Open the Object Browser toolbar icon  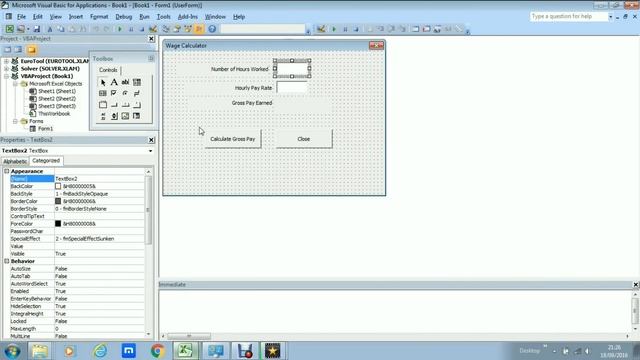188,29
